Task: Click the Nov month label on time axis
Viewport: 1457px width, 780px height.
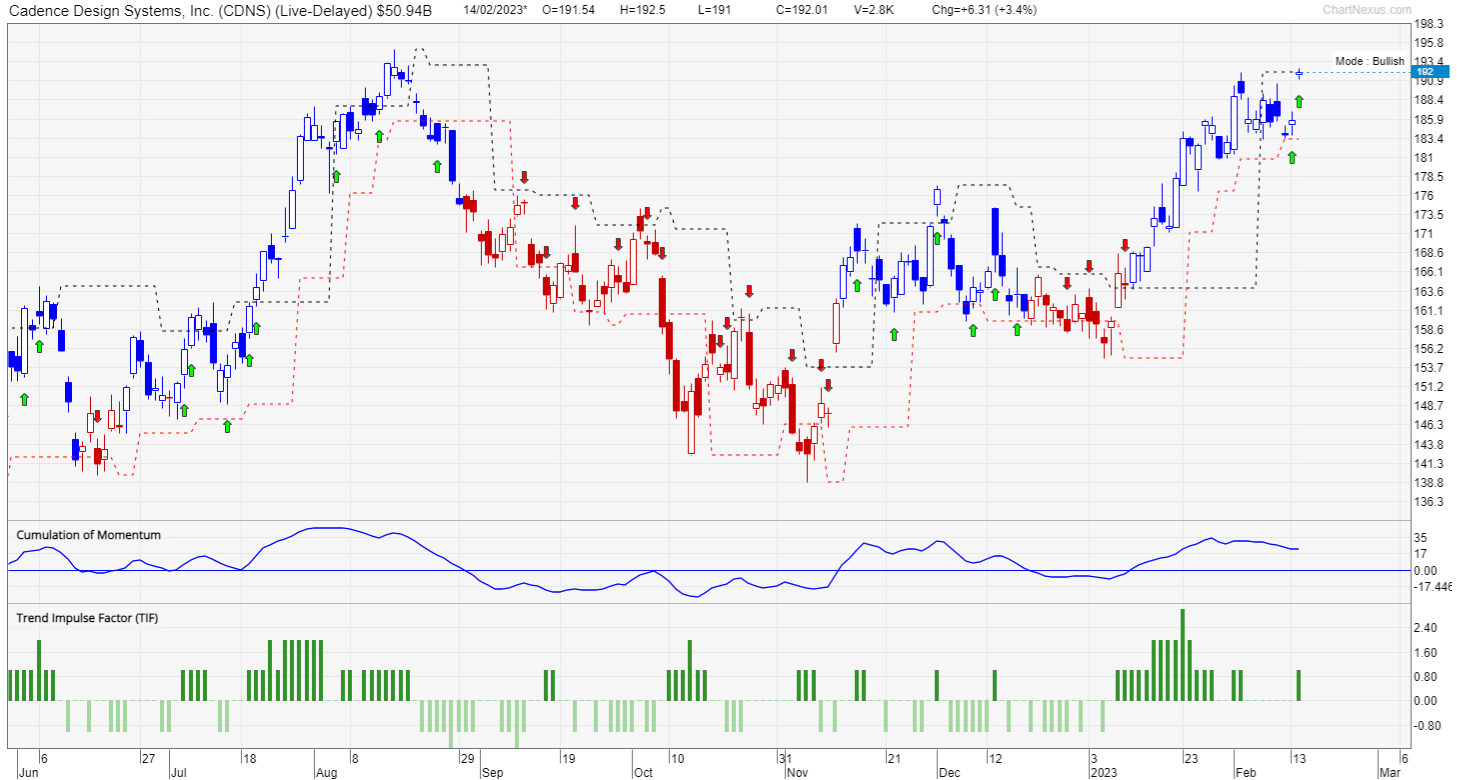Action: [x=796, y=773]
